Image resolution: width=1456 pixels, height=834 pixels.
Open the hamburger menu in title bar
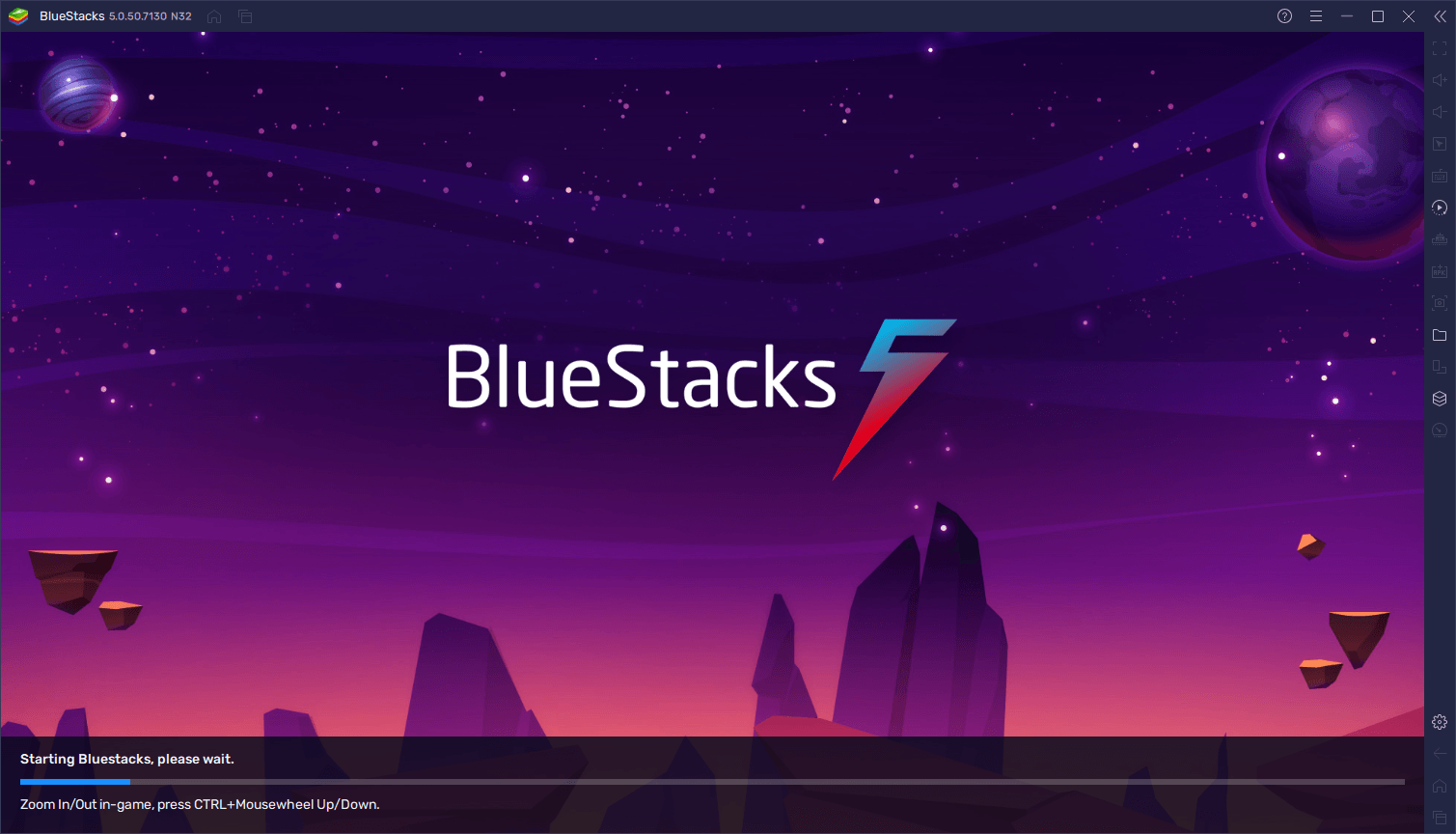click(x=1315, y=16)
